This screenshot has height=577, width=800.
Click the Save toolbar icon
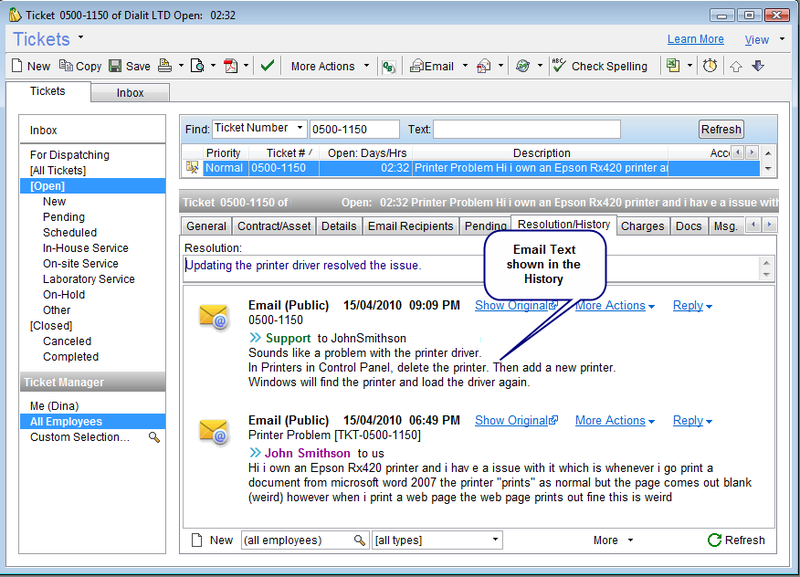[x=115, y=66]
